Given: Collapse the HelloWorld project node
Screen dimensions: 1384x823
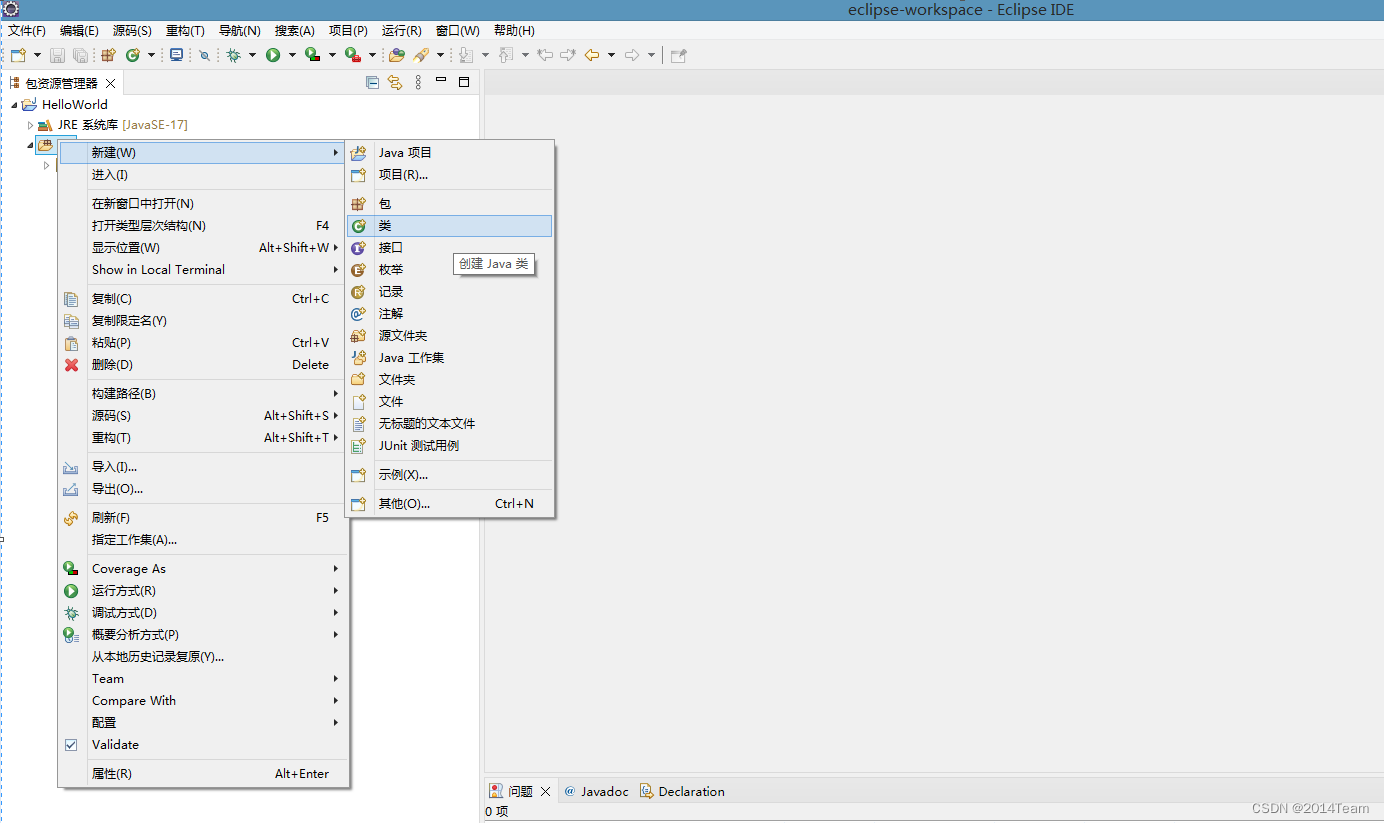Looking at the screenshot, I should point(14,105).
